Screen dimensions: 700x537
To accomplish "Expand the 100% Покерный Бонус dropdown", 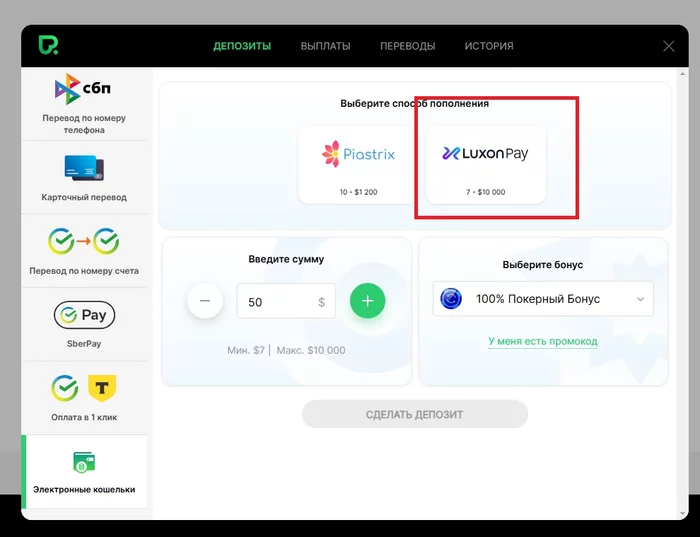I will (x=543, y=299).
